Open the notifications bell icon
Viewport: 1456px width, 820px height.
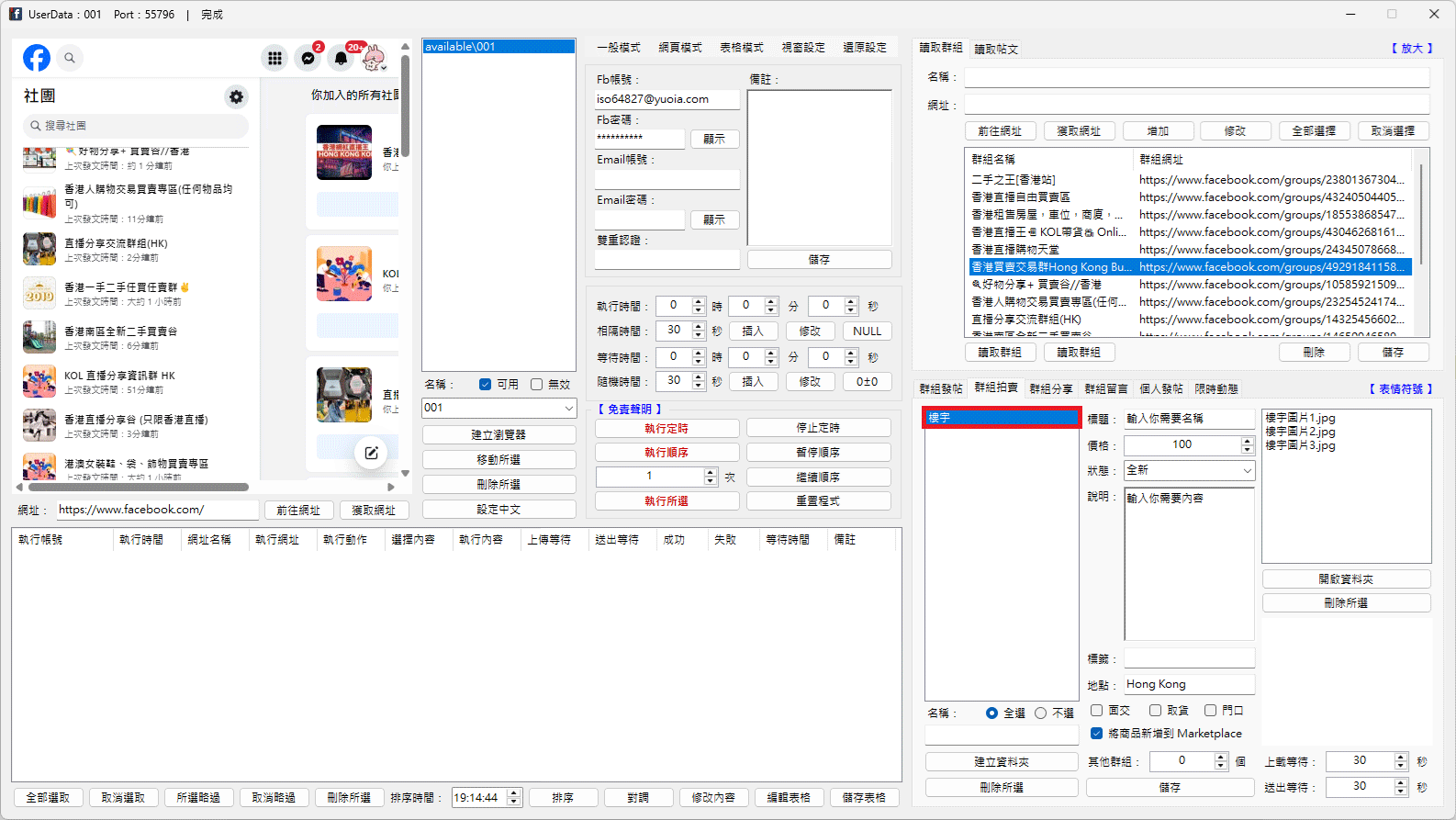tap(342, 58)
